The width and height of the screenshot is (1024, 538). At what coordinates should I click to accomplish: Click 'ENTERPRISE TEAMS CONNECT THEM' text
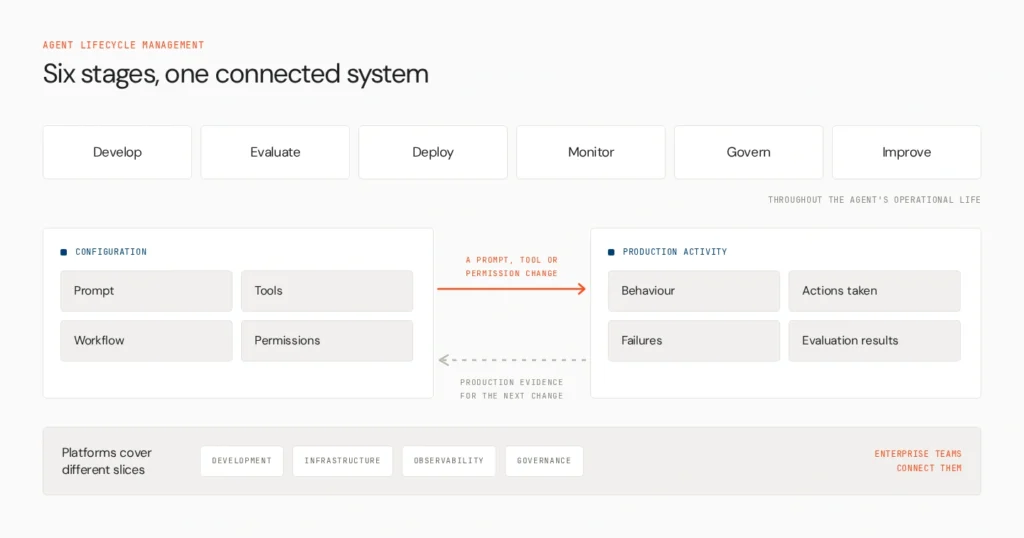pyautogui.click(x=918, y=461)
